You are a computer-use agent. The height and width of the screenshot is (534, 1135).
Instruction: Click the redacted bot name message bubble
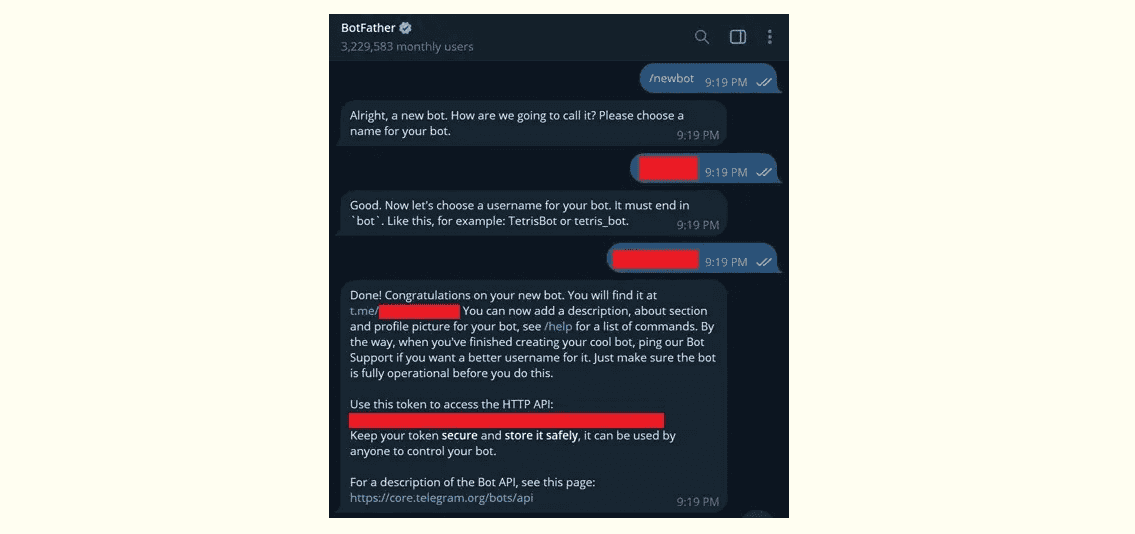pos(704,169)
